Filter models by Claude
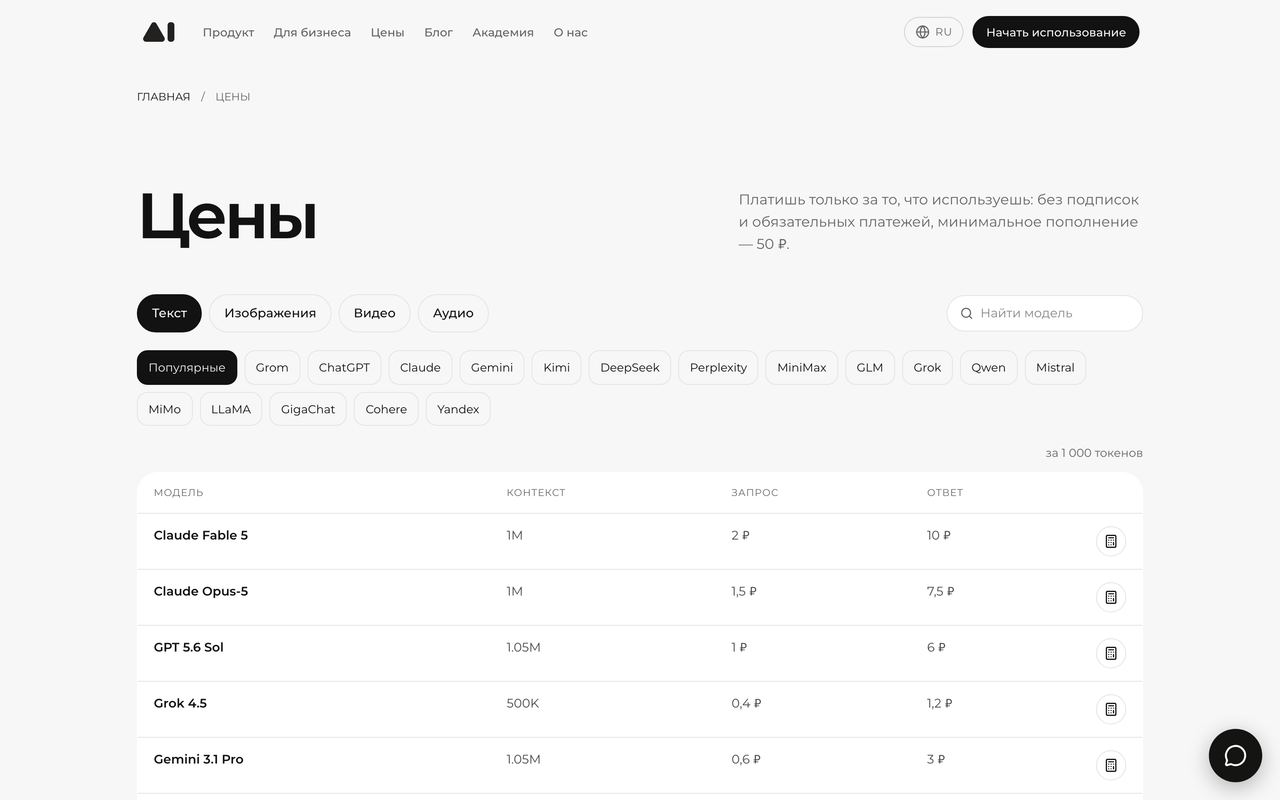1280x800 pixels. pyautogui.click(x=420, y=367)
